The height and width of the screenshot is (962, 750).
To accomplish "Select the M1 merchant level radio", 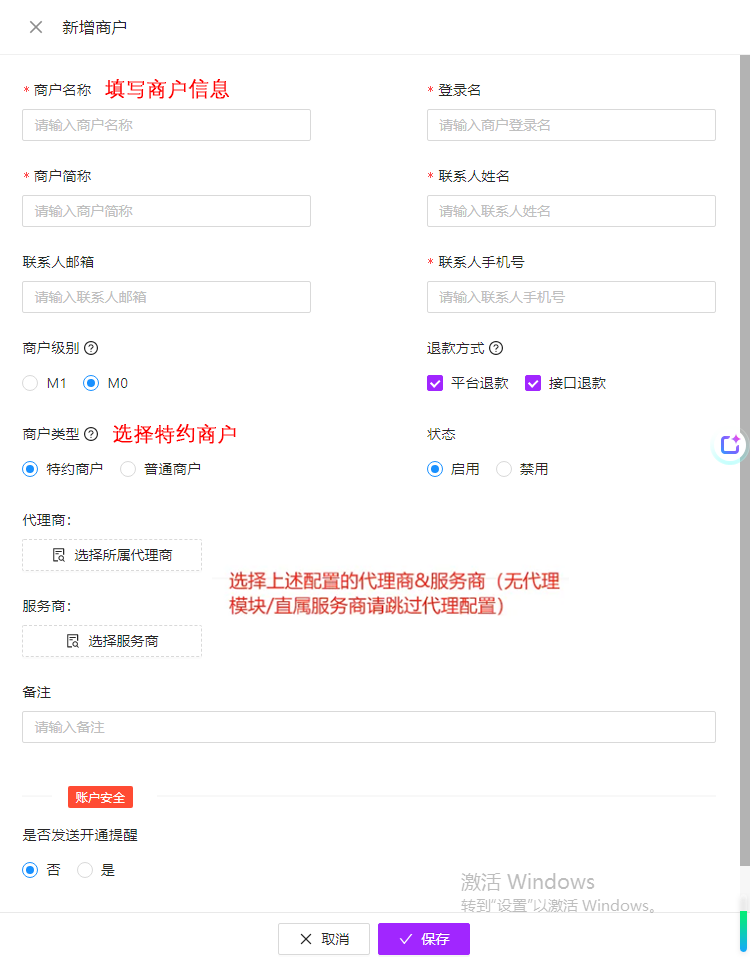I will pos(30,383).
